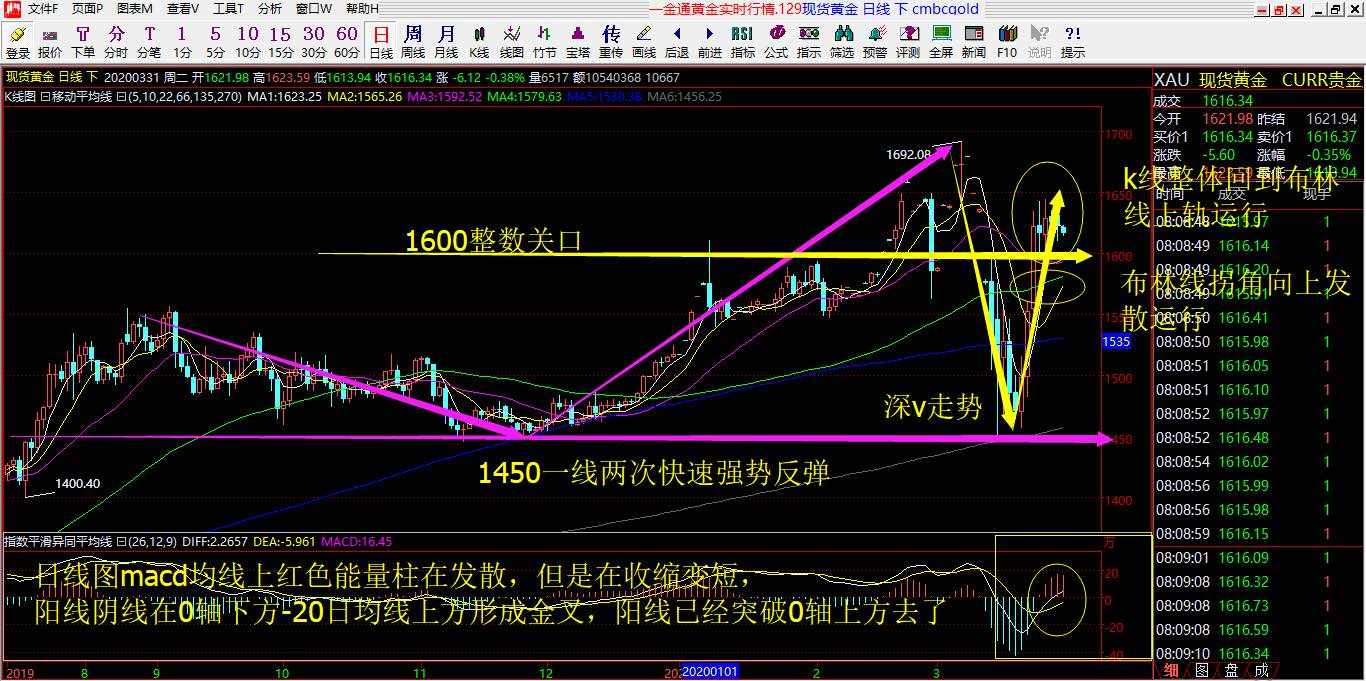This screenshot has height=681, width=1366.
Task: Select the 1分 one-minute period
Action: (x=182, y=42)
